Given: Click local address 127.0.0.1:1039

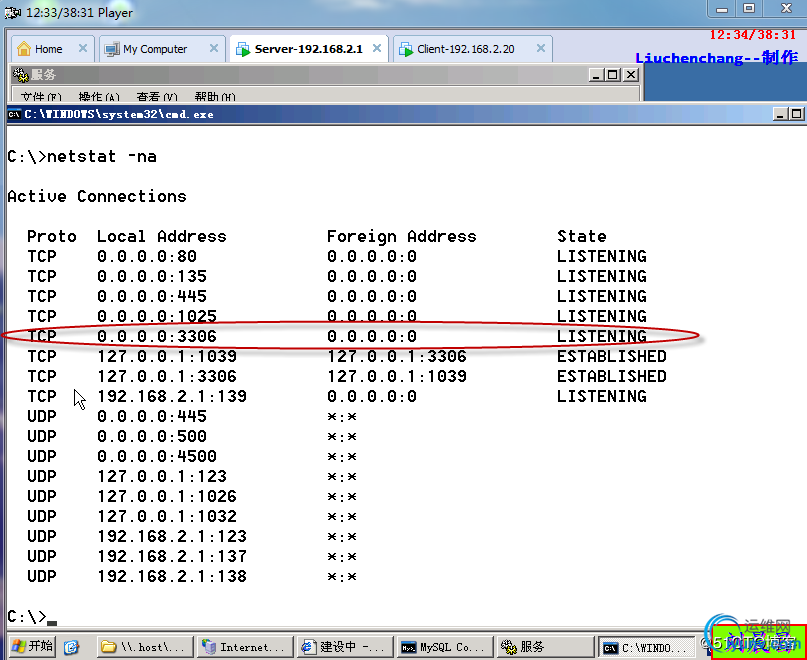Looking at the screenshot, I should [x=167, y=356].
